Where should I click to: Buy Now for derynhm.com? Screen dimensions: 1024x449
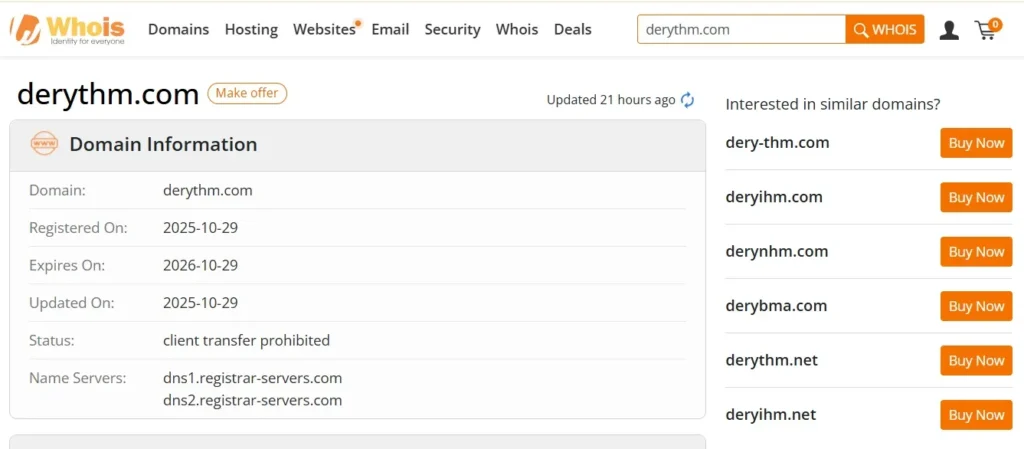pos(976,252)
